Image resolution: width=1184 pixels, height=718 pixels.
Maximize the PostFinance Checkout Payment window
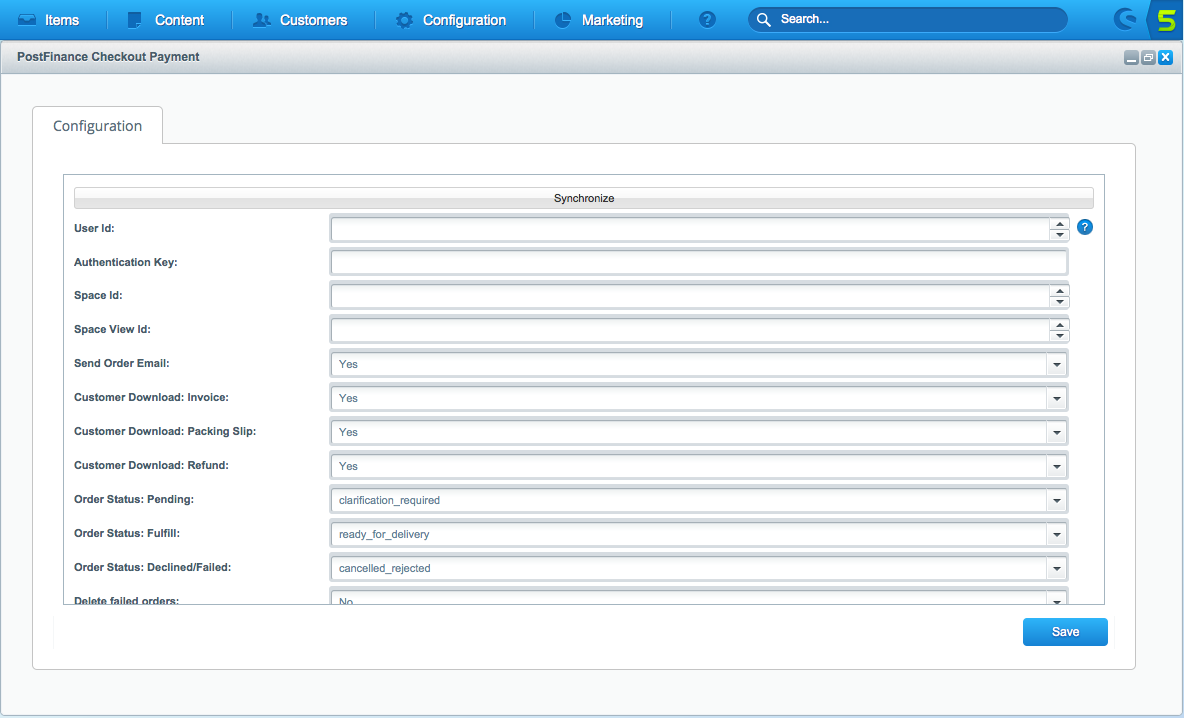(1148, 57)
